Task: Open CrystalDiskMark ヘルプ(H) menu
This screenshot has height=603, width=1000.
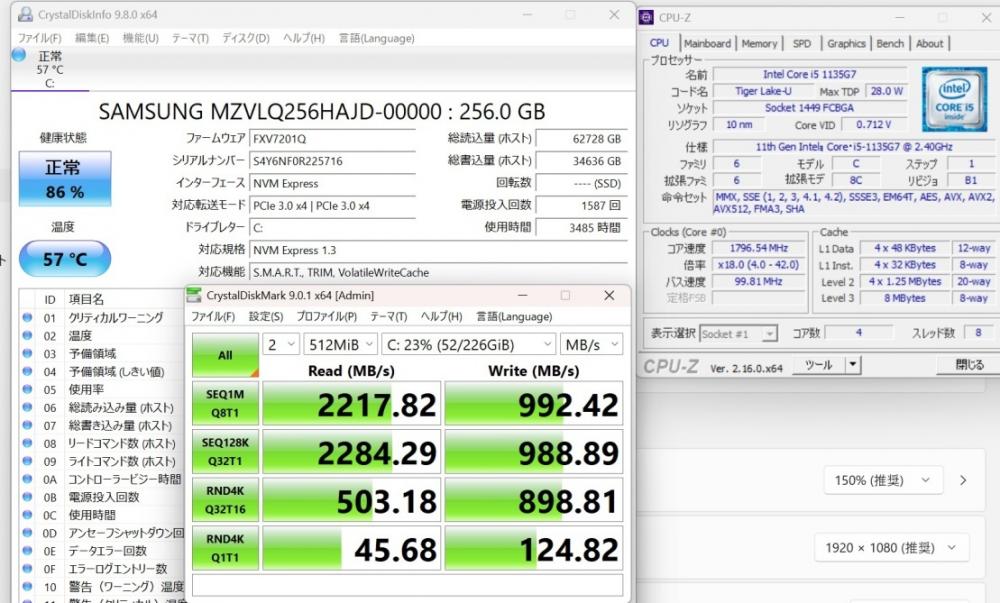Action: click(441, 316)
